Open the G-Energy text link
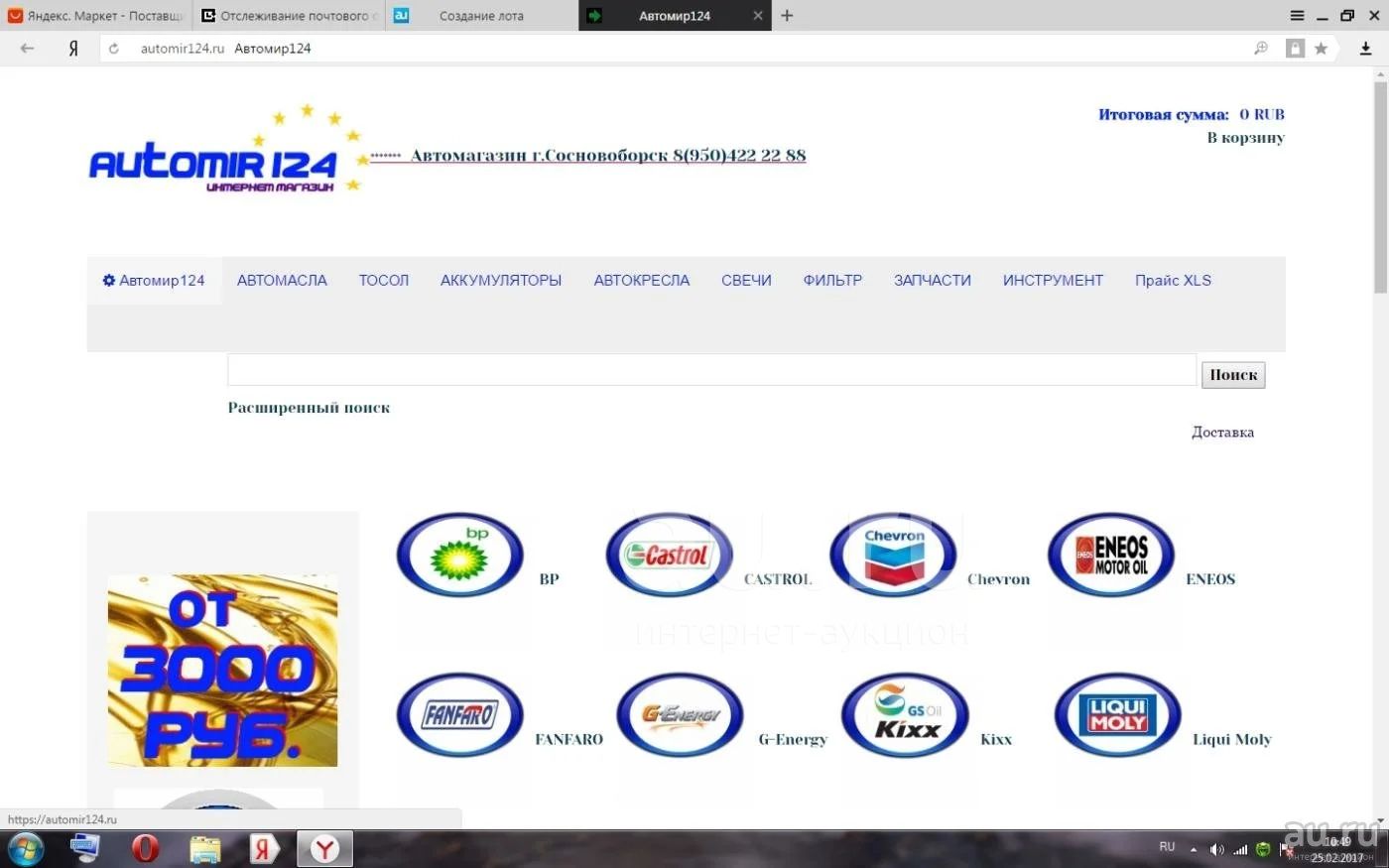Viewport: 1389px width, 868px height. pos(793,739)
